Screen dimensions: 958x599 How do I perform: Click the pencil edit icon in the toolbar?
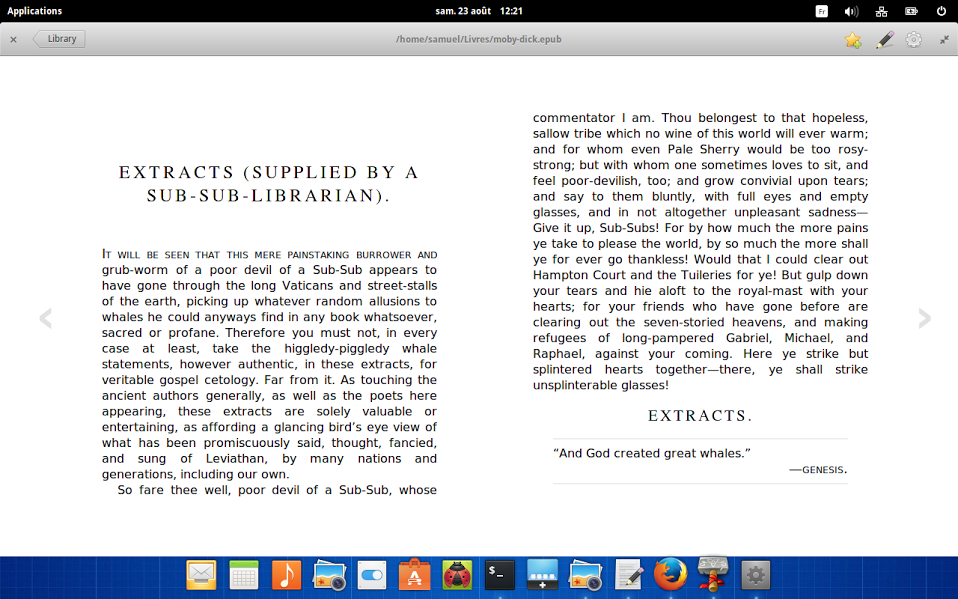tap(885, 40)
